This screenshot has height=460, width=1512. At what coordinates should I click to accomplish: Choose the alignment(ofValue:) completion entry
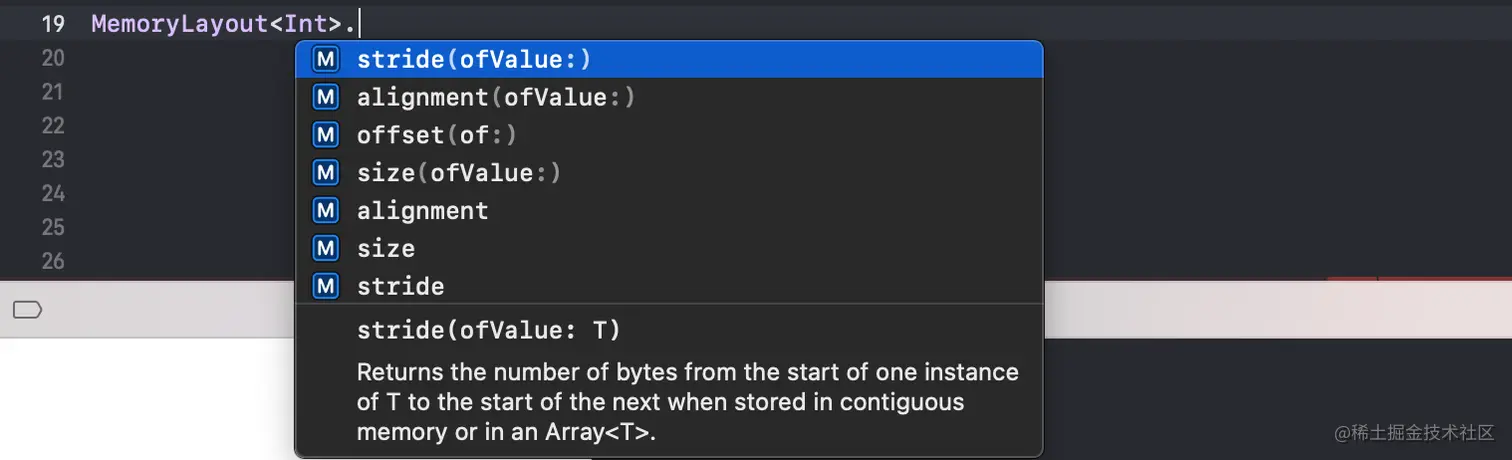click(x=496, y=97)
